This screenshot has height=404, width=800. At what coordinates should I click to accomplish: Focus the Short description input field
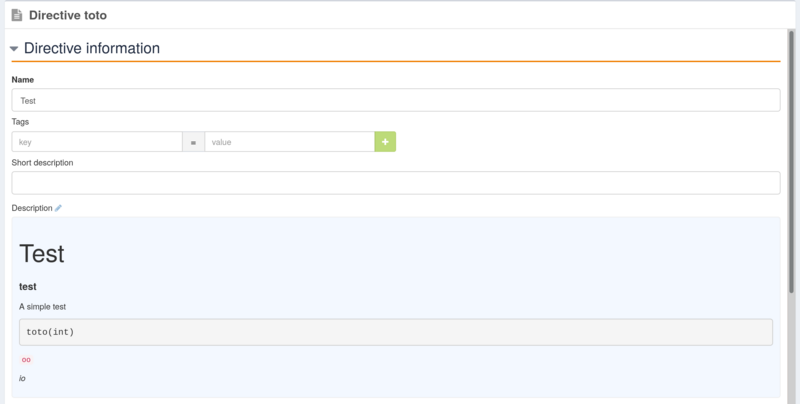396,183
